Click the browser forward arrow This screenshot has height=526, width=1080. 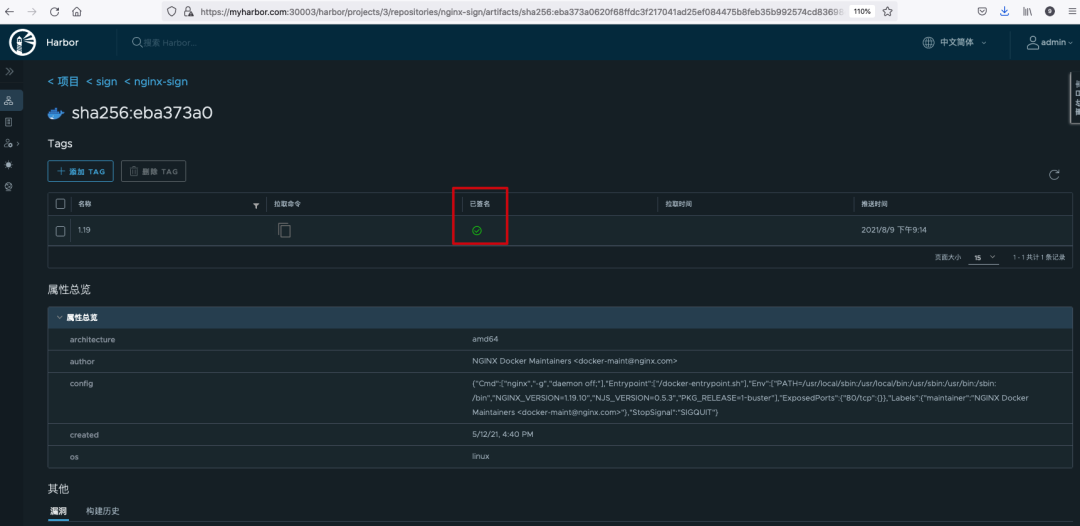click(32, 12)
